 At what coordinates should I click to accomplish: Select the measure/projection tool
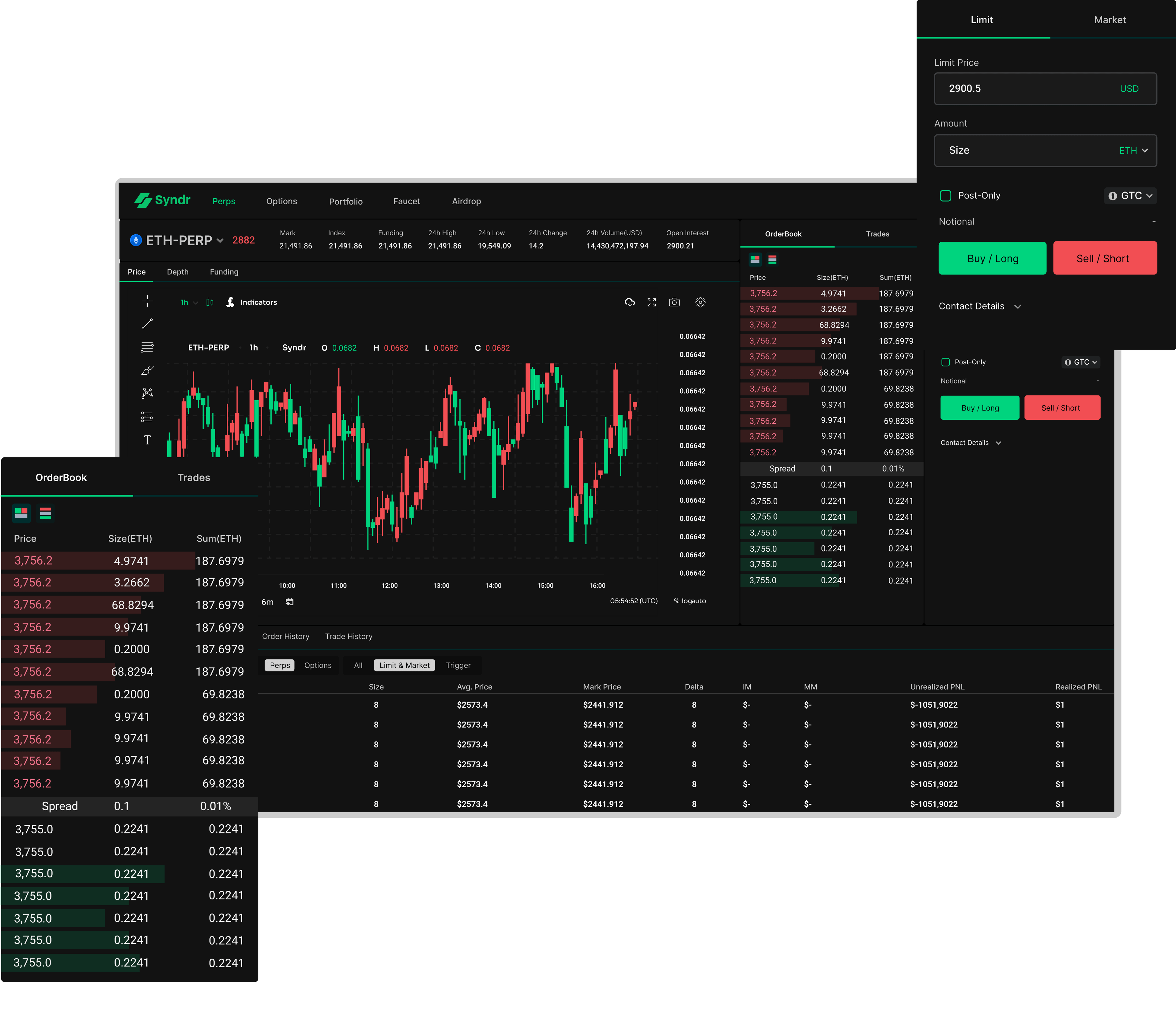147,416
